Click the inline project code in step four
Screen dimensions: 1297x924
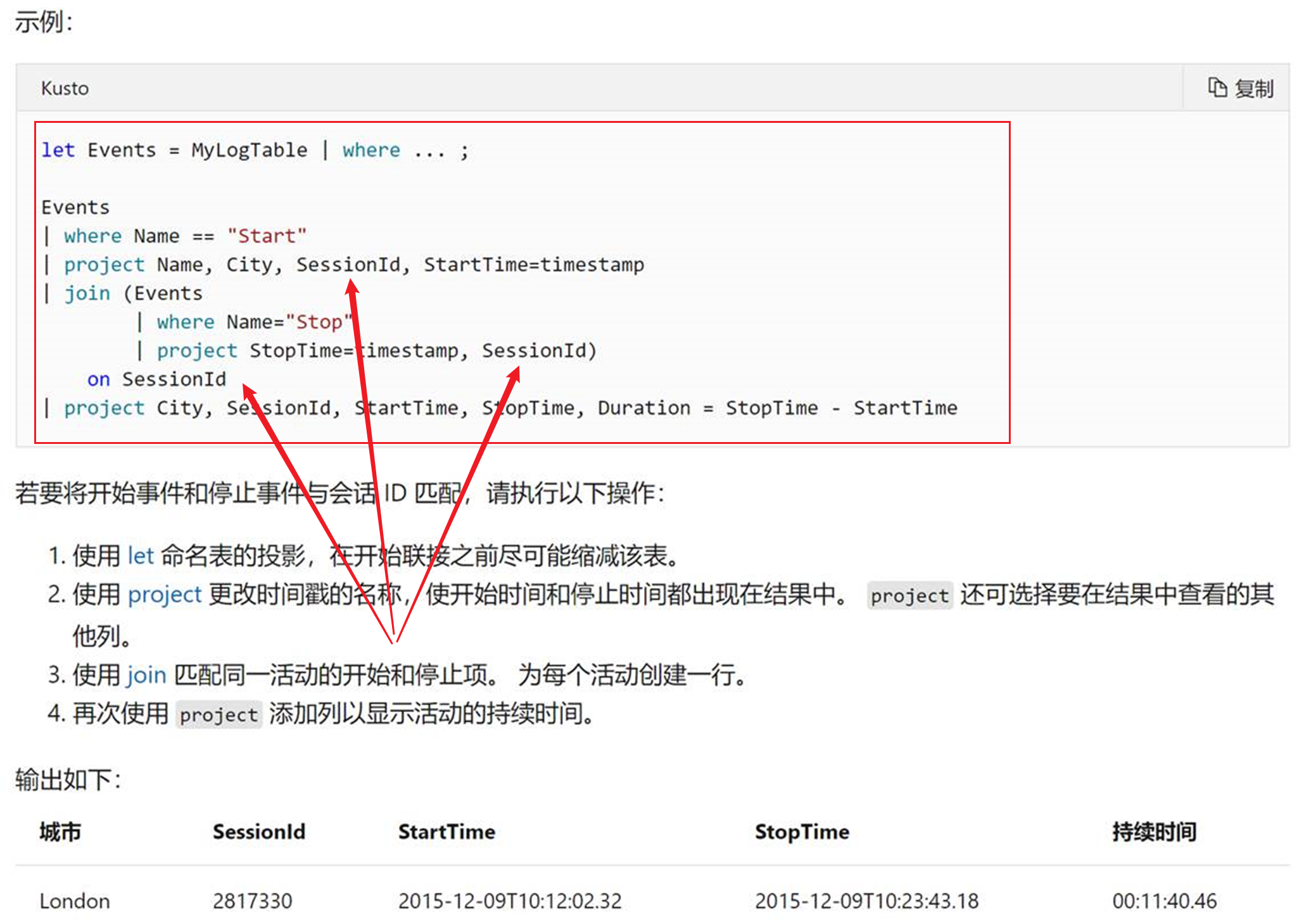click(218, 715)
